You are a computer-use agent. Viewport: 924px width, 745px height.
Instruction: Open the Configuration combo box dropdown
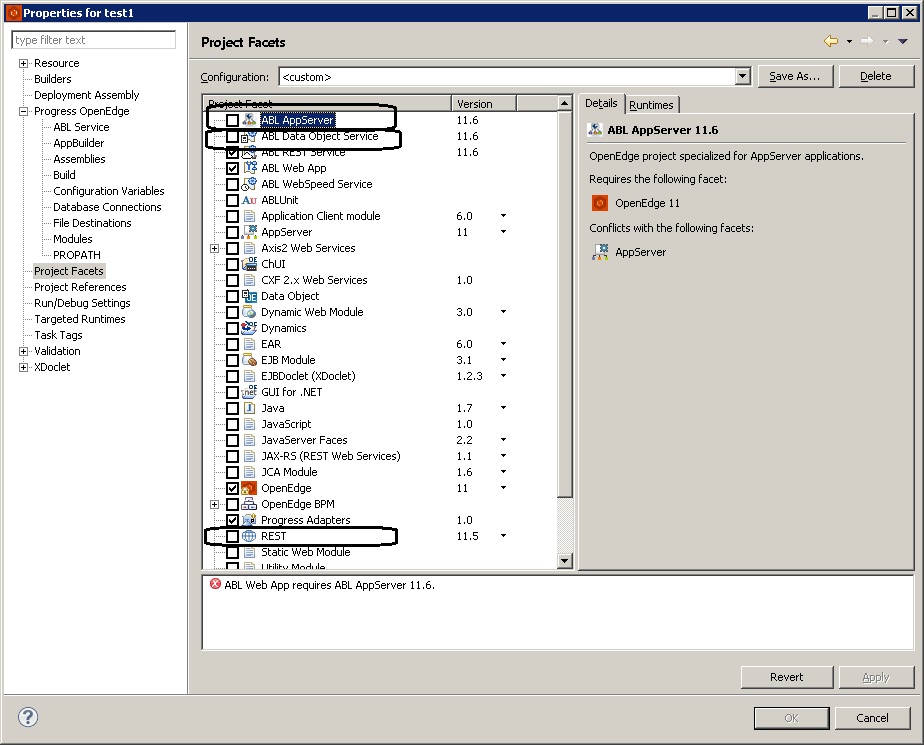[x=742, y=76]
